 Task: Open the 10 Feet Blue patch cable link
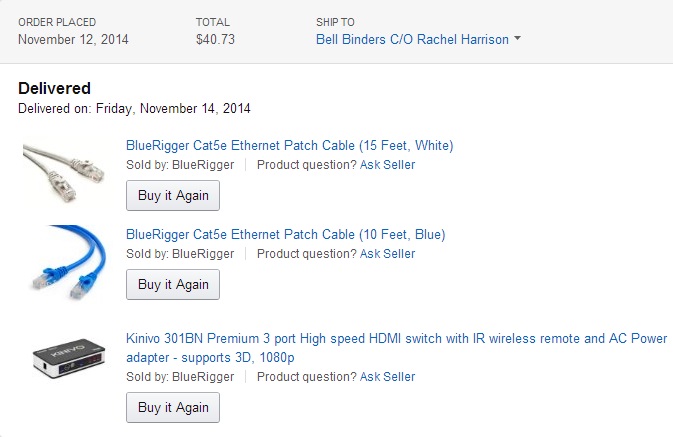click(285, 234)
